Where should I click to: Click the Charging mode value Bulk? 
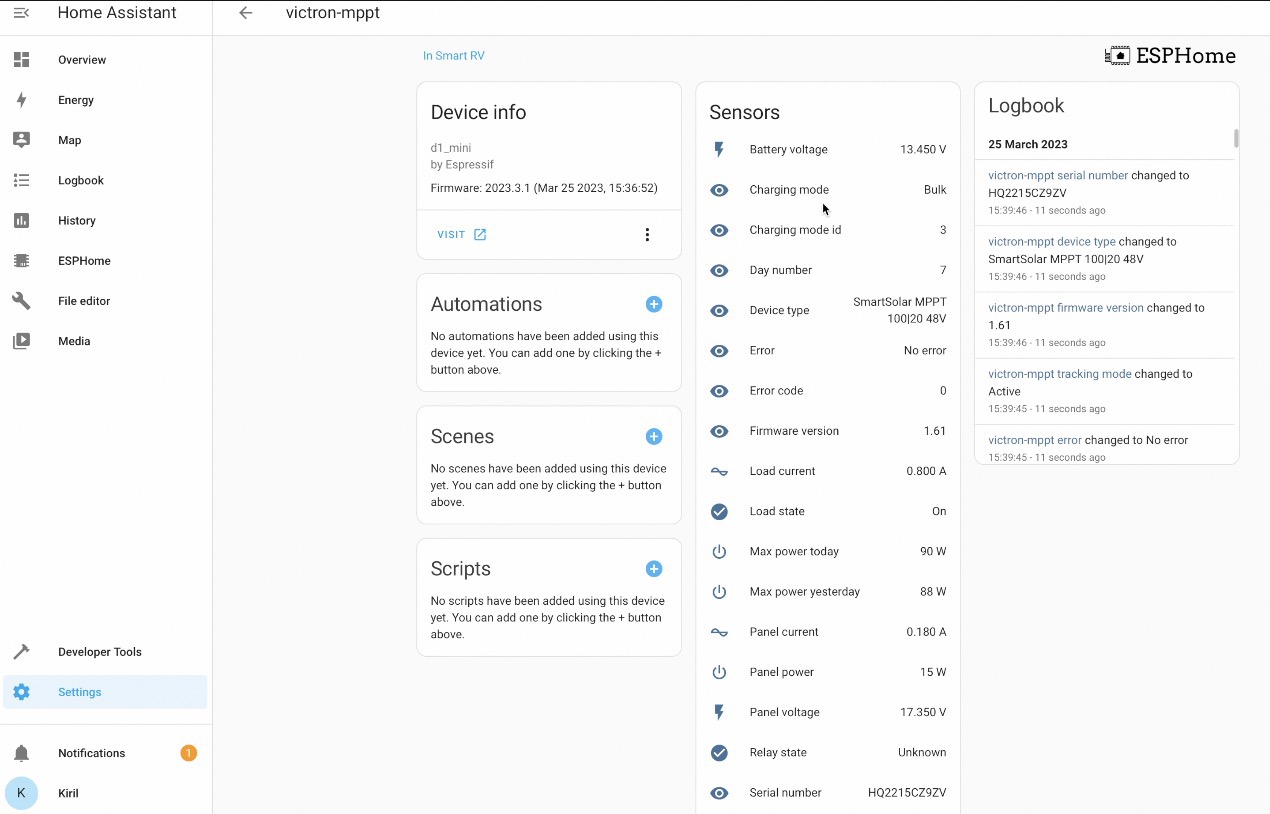(x=935, y=190)
